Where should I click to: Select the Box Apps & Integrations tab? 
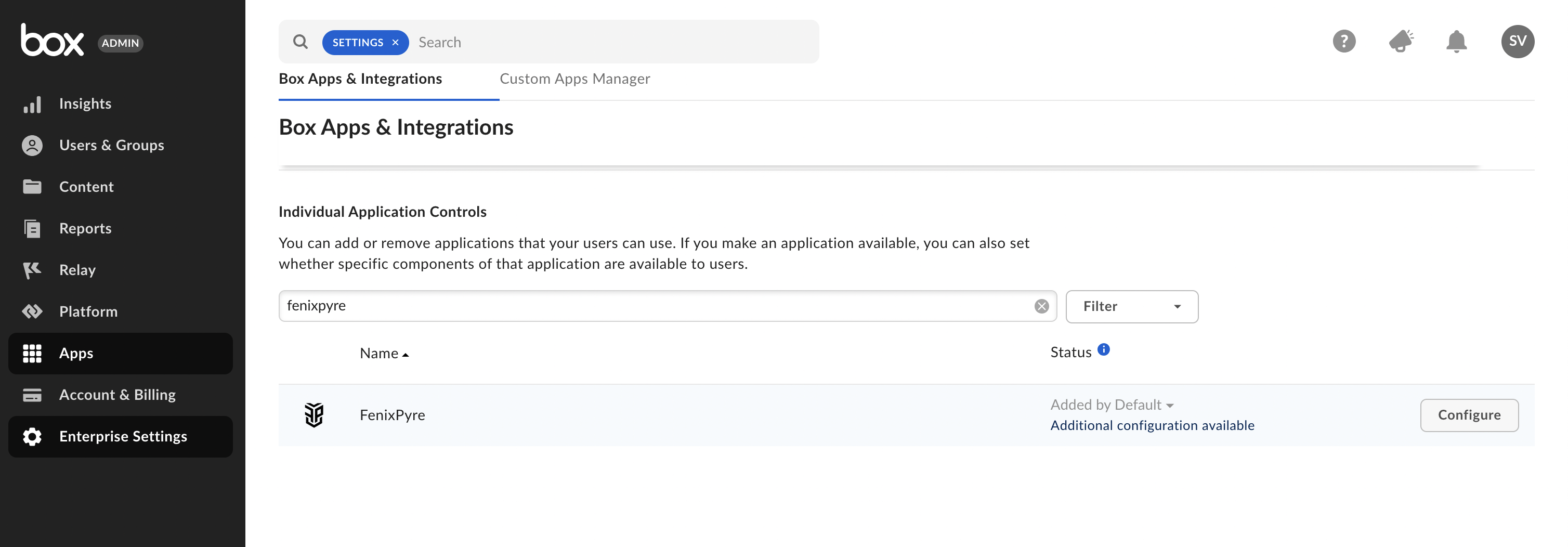coord(360,79)
